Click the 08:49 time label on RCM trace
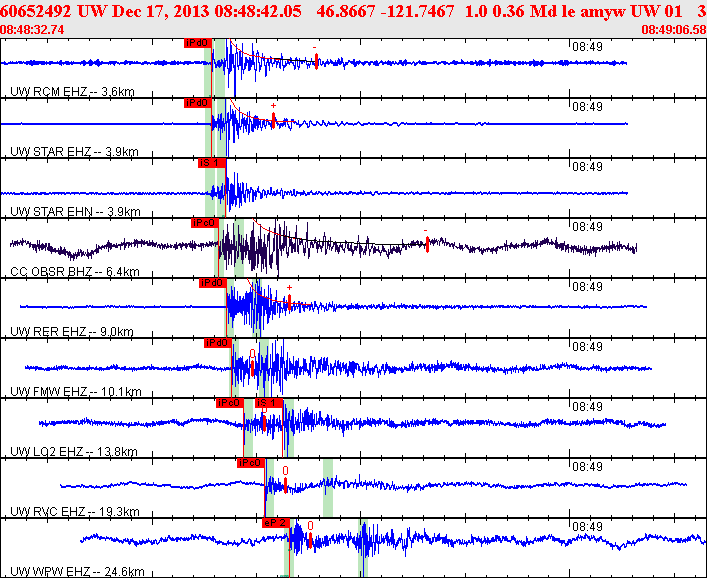Screen dimensions: 707x578 click(x=587, y=46)
